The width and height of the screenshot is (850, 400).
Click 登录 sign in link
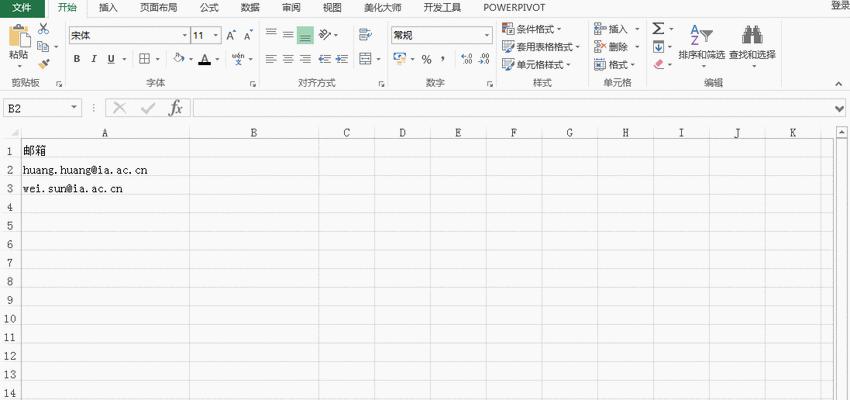(x=840, y=6)
